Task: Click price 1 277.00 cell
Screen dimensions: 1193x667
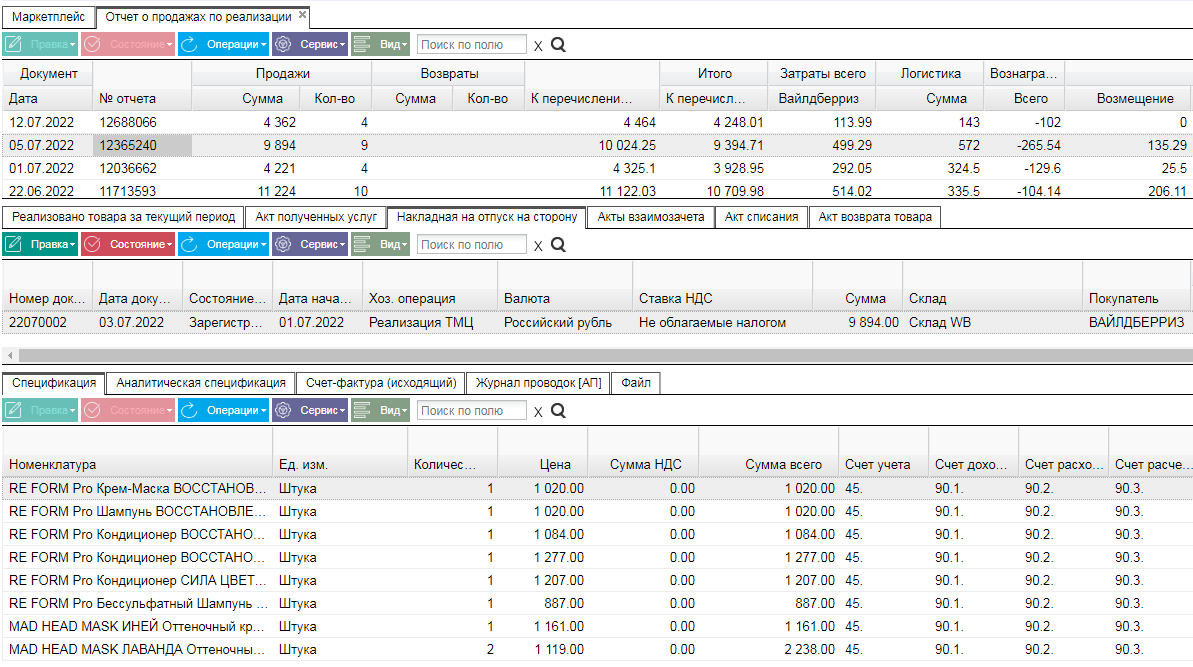Action: [x=542, y=557]
